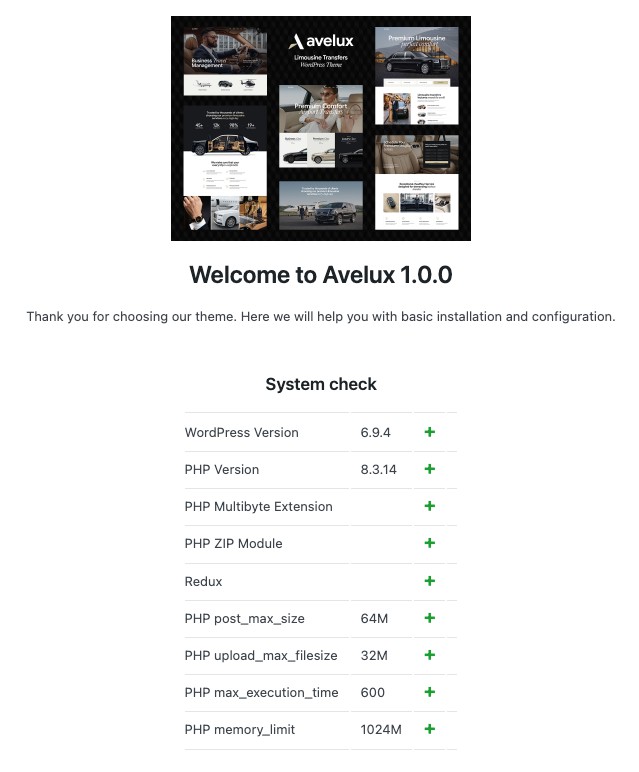Select the PHP Version value 8.3.14
639x772 pixels.
tap(379, 469)
